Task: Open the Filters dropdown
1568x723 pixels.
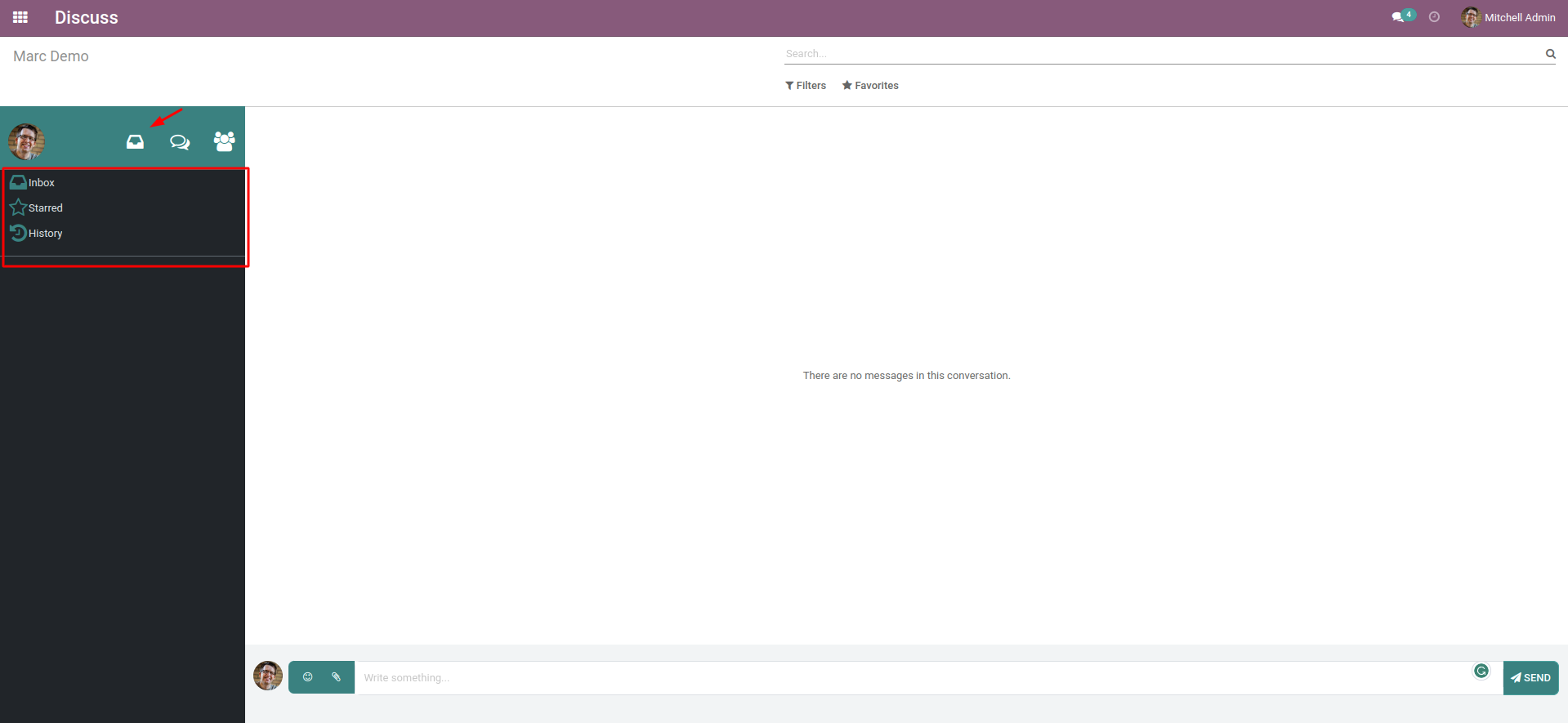Action: 806,85
